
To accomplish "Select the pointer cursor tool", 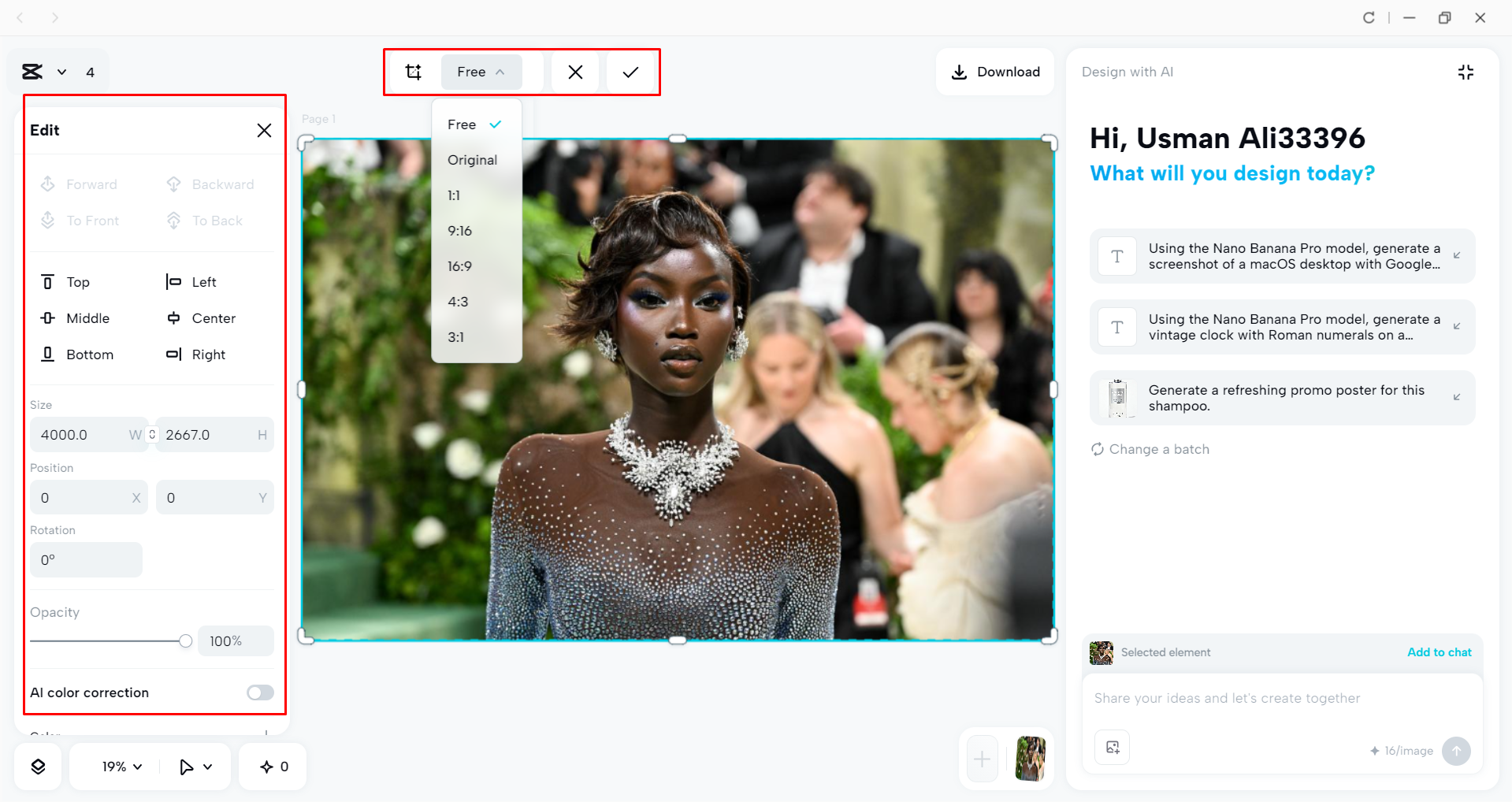I will click(x=186, y=767).
